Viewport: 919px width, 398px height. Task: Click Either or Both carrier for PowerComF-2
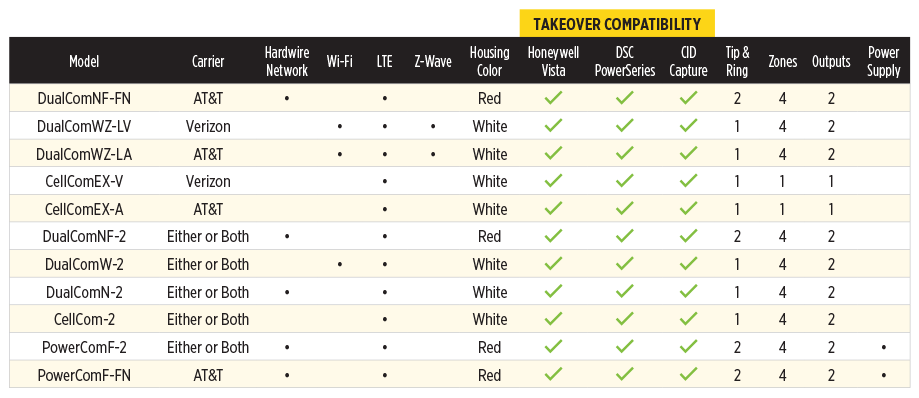tap(207, 347)
